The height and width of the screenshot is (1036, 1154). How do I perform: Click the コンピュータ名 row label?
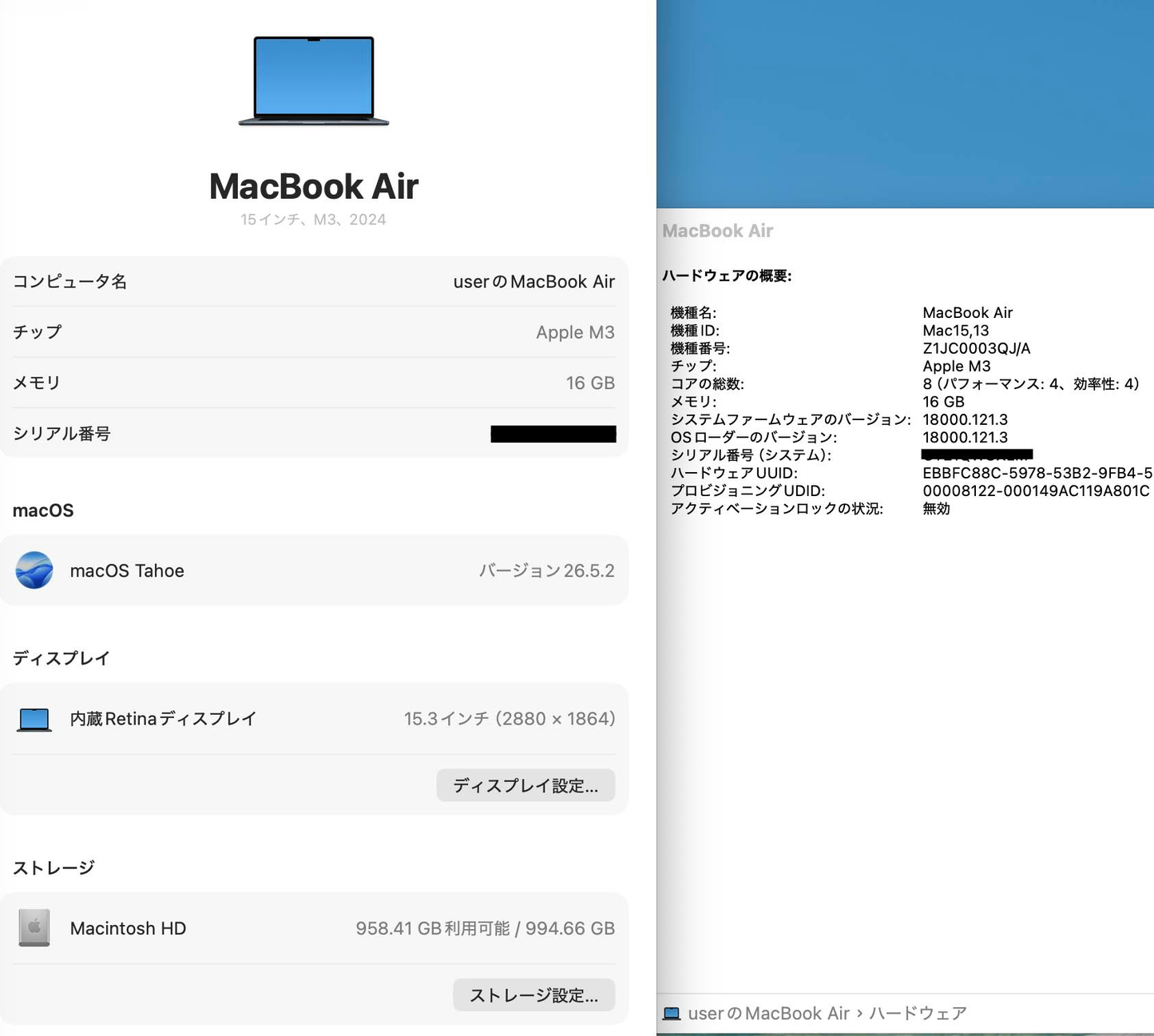pos(69,281)
